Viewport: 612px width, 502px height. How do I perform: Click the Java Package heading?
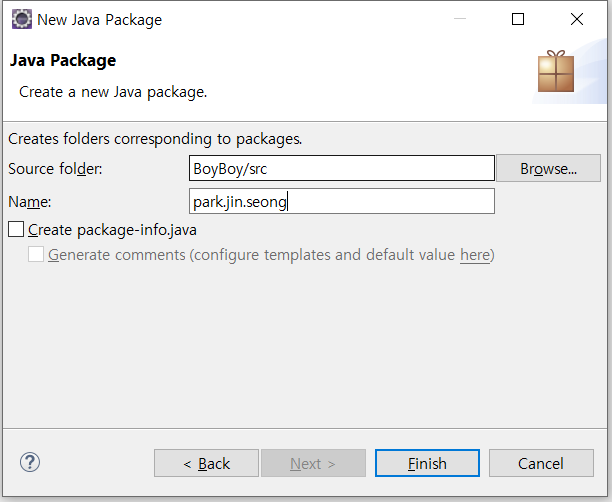63,61
